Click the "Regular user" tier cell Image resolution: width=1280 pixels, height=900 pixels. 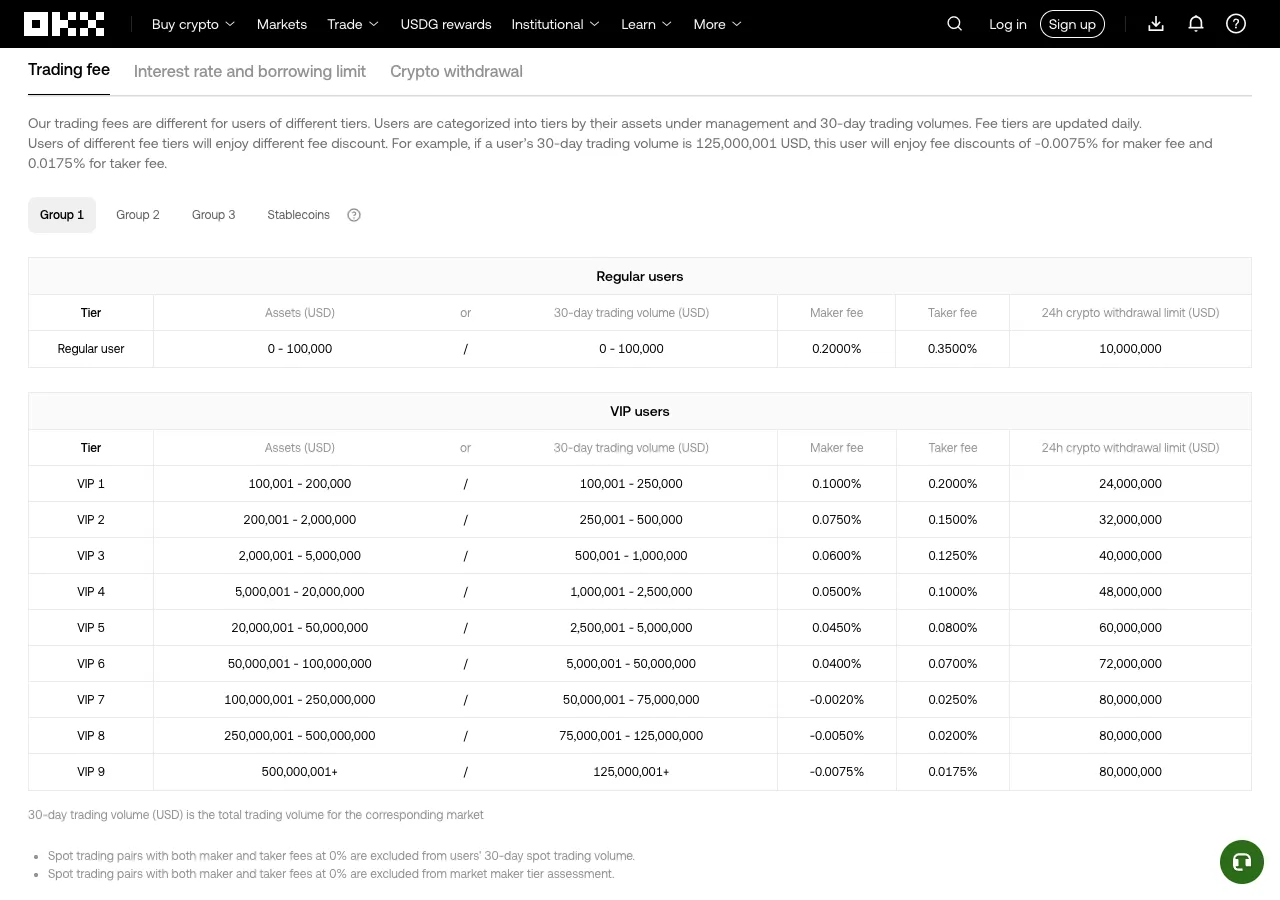(x=91, y=349)
